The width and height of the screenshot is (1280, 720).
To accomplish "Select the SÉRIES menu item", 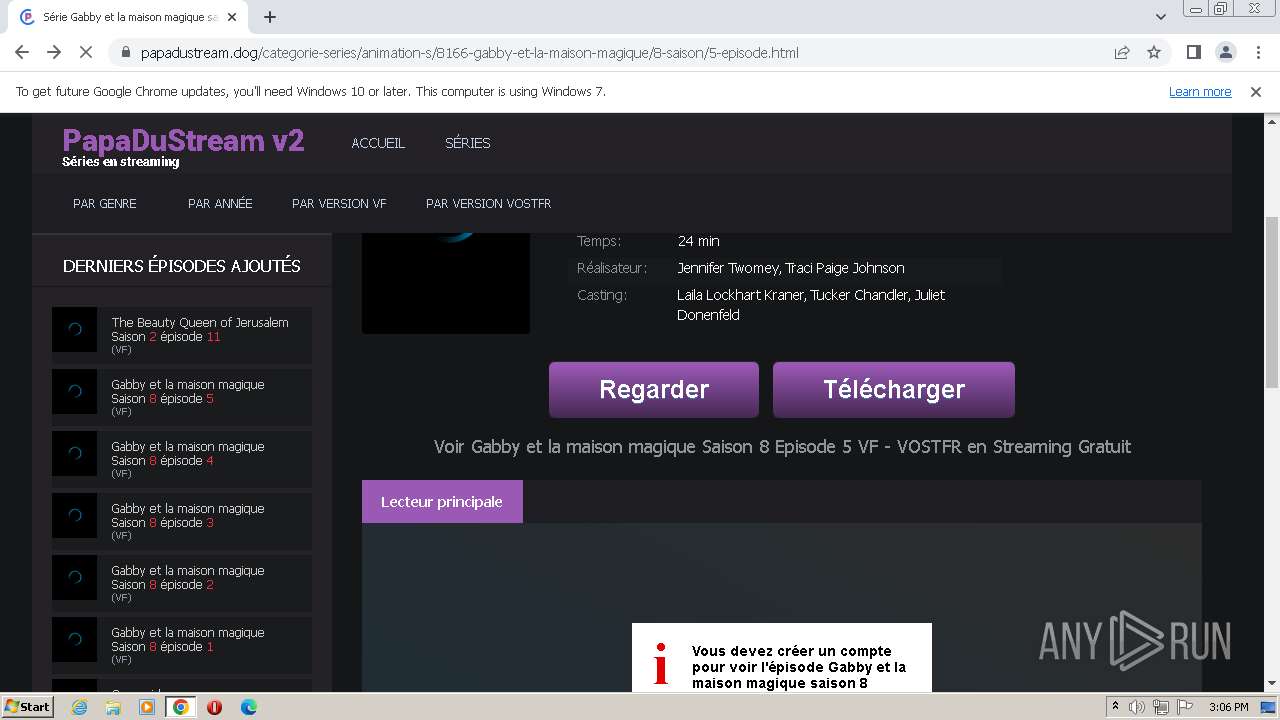I will 467,143.
